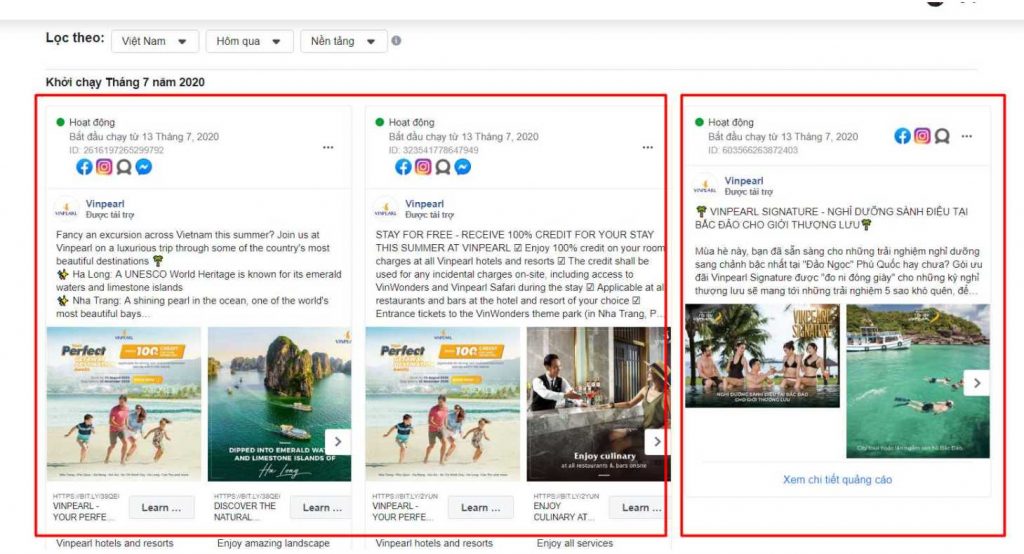Advance carousel arrow on Enjoy culinary image

(x=657, y=442)
